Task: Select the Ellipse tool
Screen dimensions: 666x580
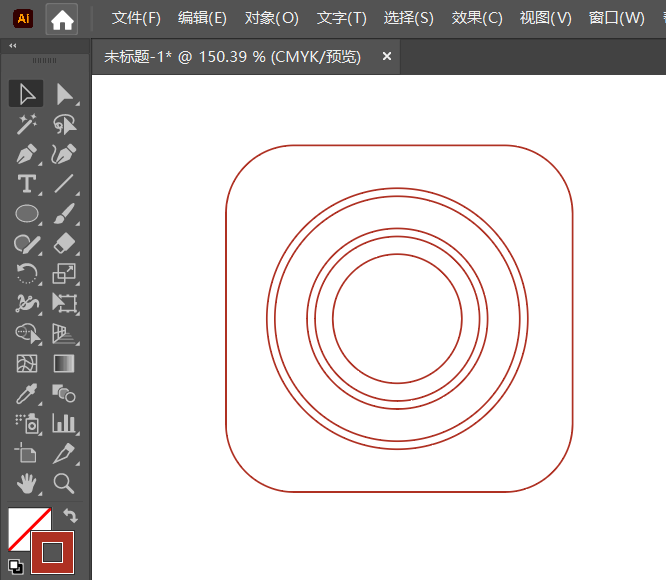Action: point(27,213)
